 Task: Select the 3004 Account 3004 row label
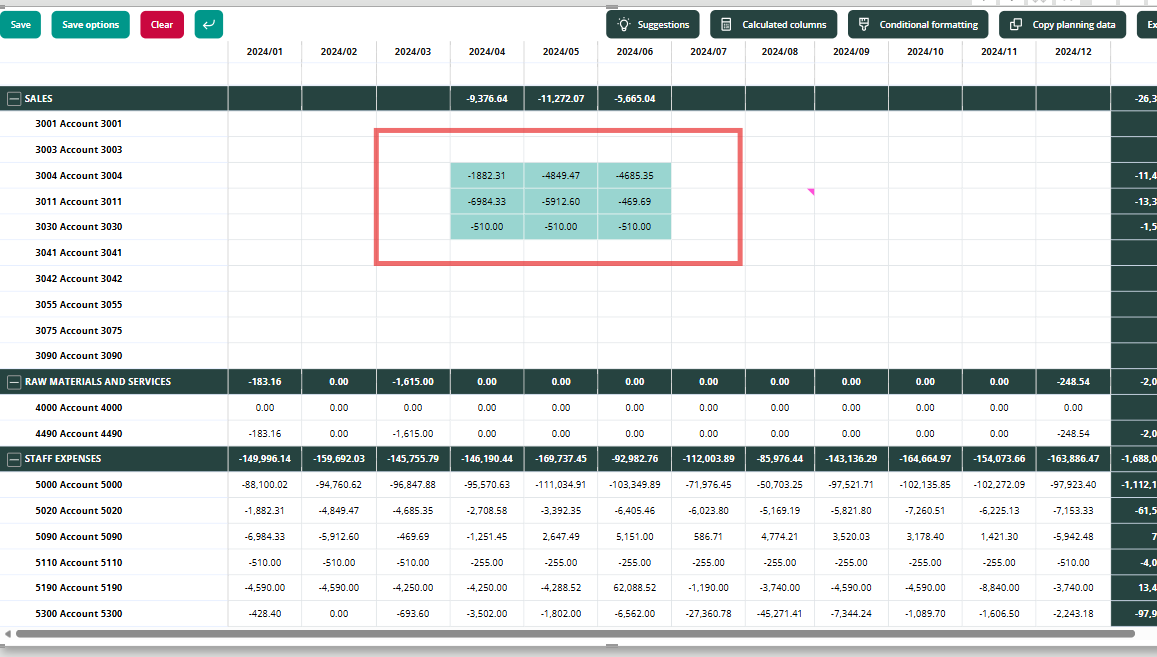[79, 176]
